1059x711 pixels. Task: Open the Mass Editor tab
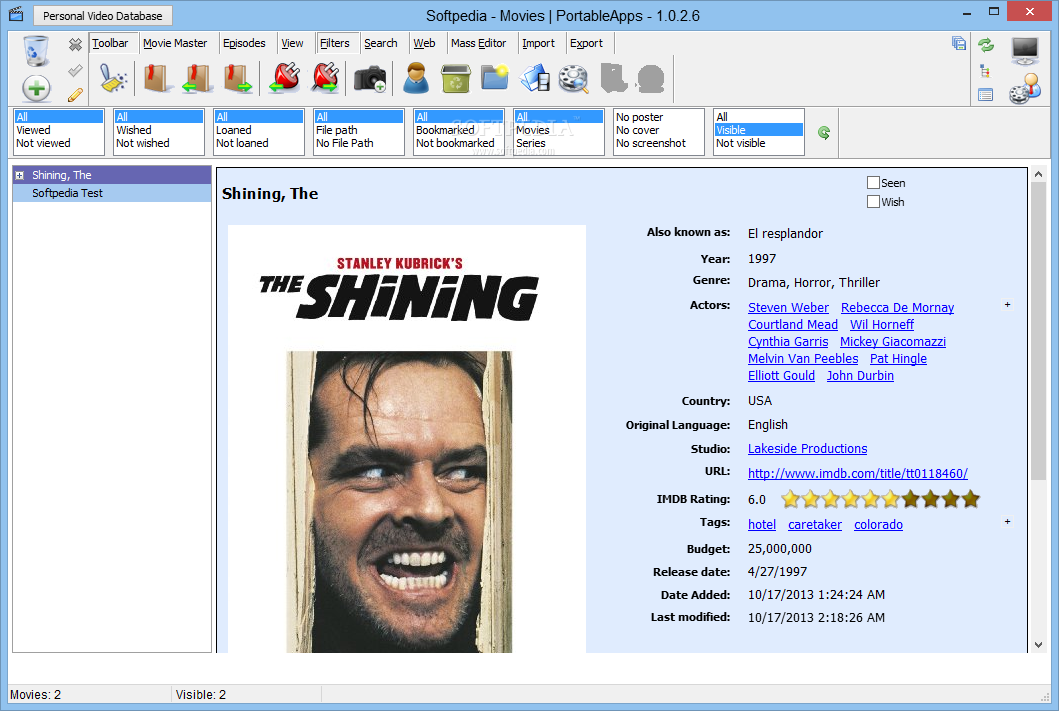point(478,43)
